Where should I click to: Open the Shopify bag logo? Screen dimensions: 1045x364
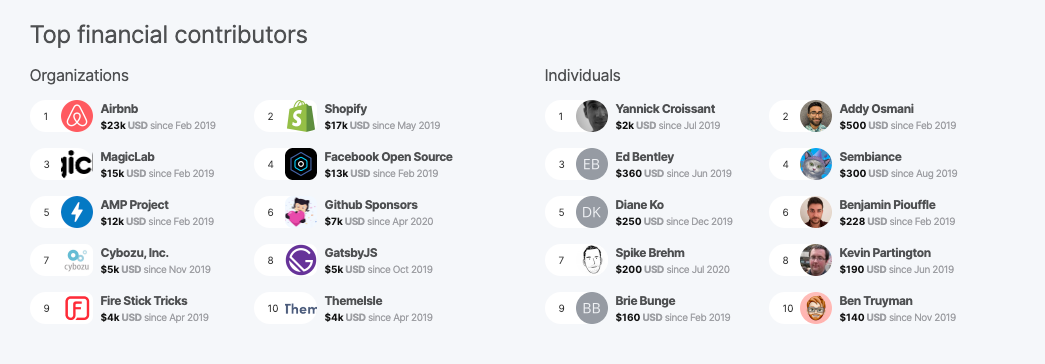pos(301,116)
